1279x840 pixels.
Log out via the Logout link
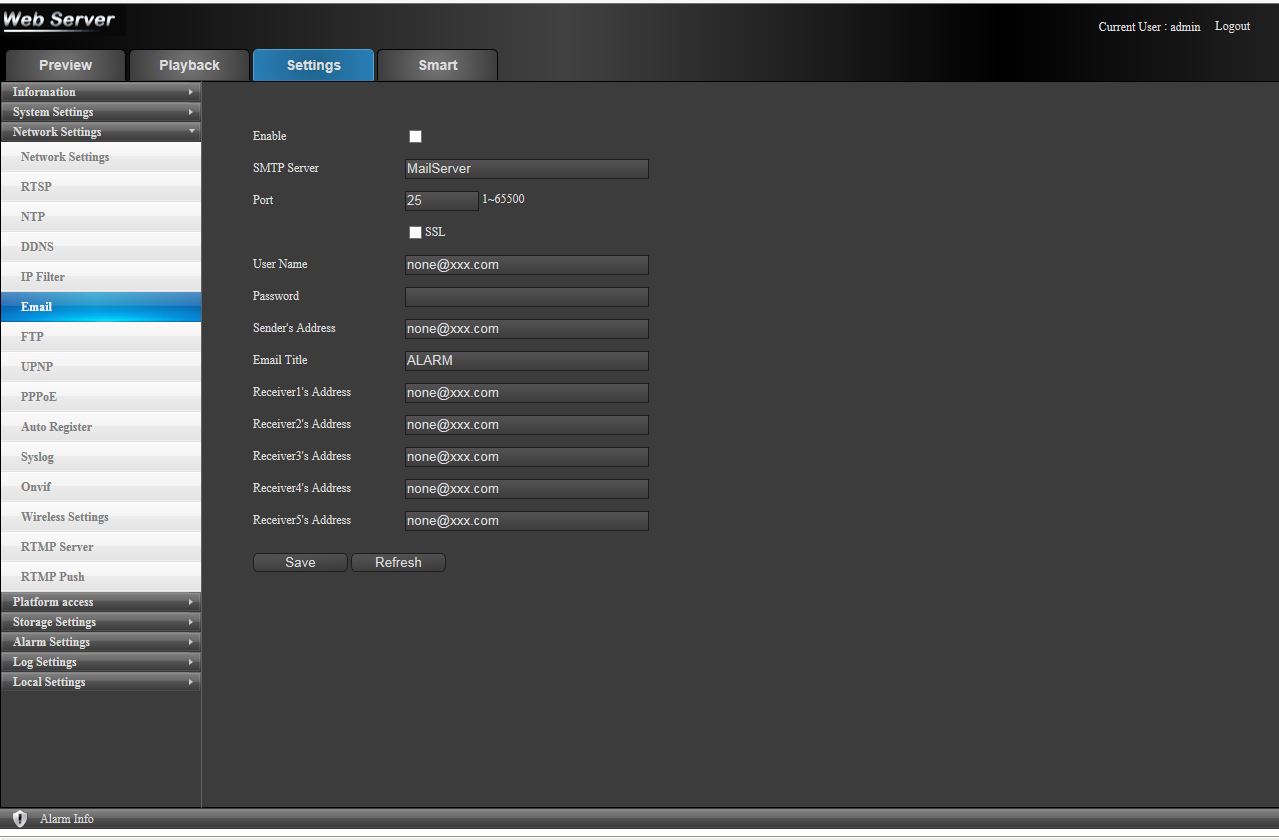click(1232, 26)
